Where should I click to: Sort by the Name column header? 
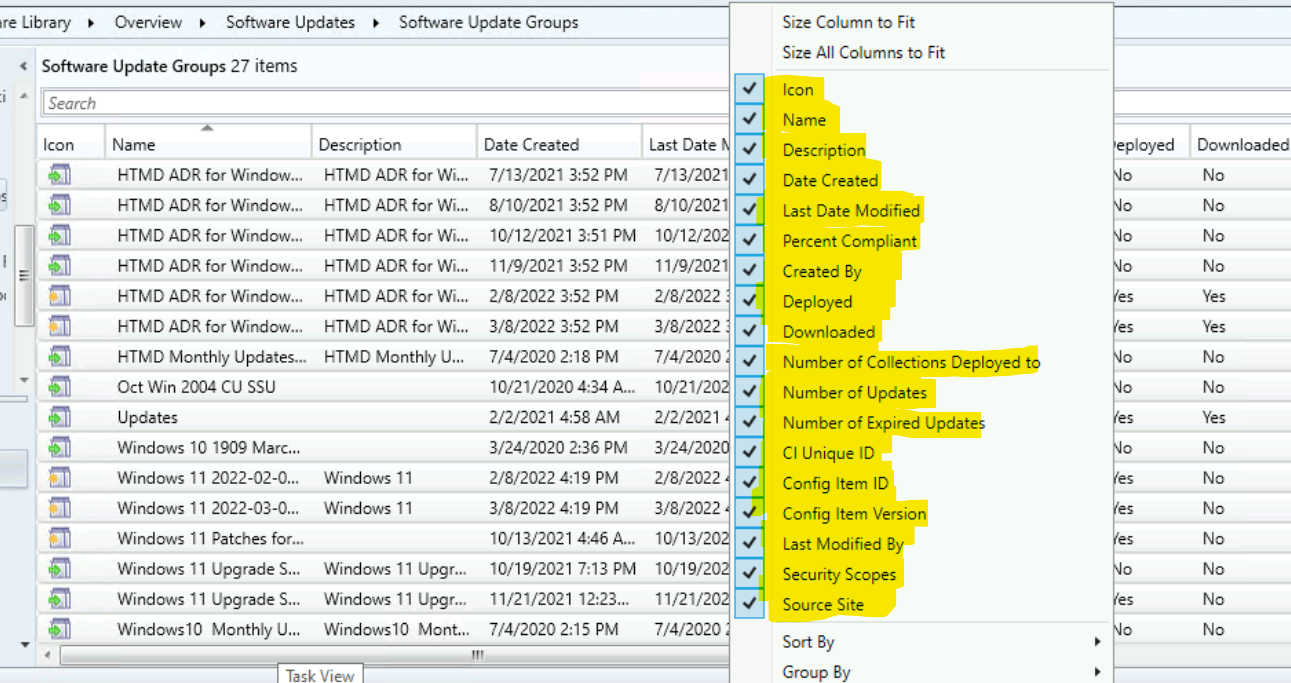208,144
